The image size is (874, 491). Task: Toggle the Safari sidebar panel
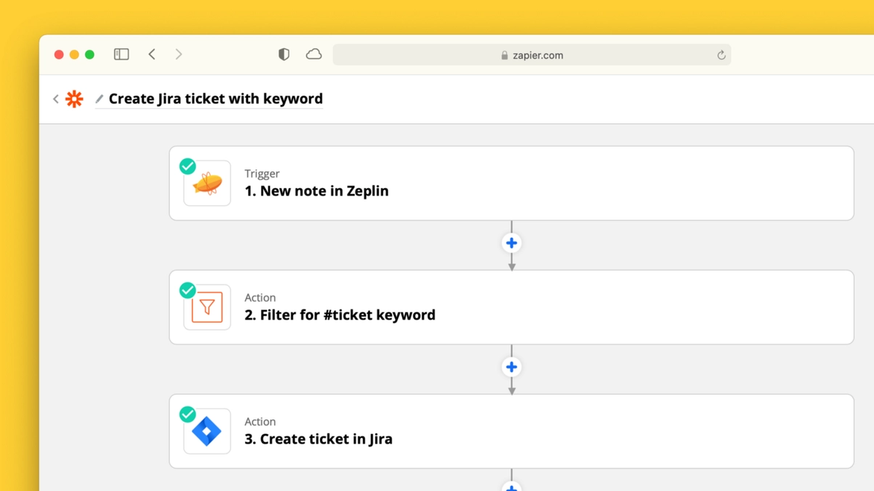(121, 55)
